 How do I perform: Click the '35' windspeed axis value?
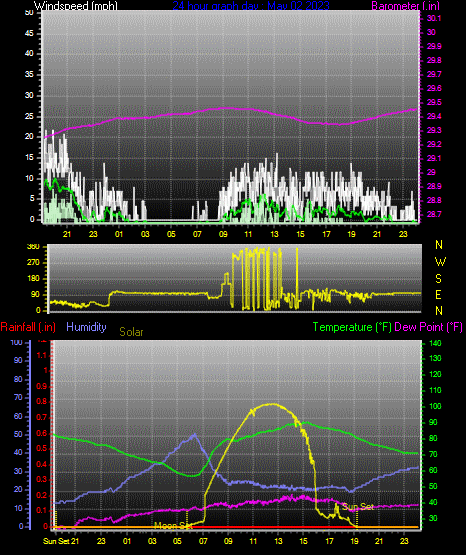click(29, 74)
